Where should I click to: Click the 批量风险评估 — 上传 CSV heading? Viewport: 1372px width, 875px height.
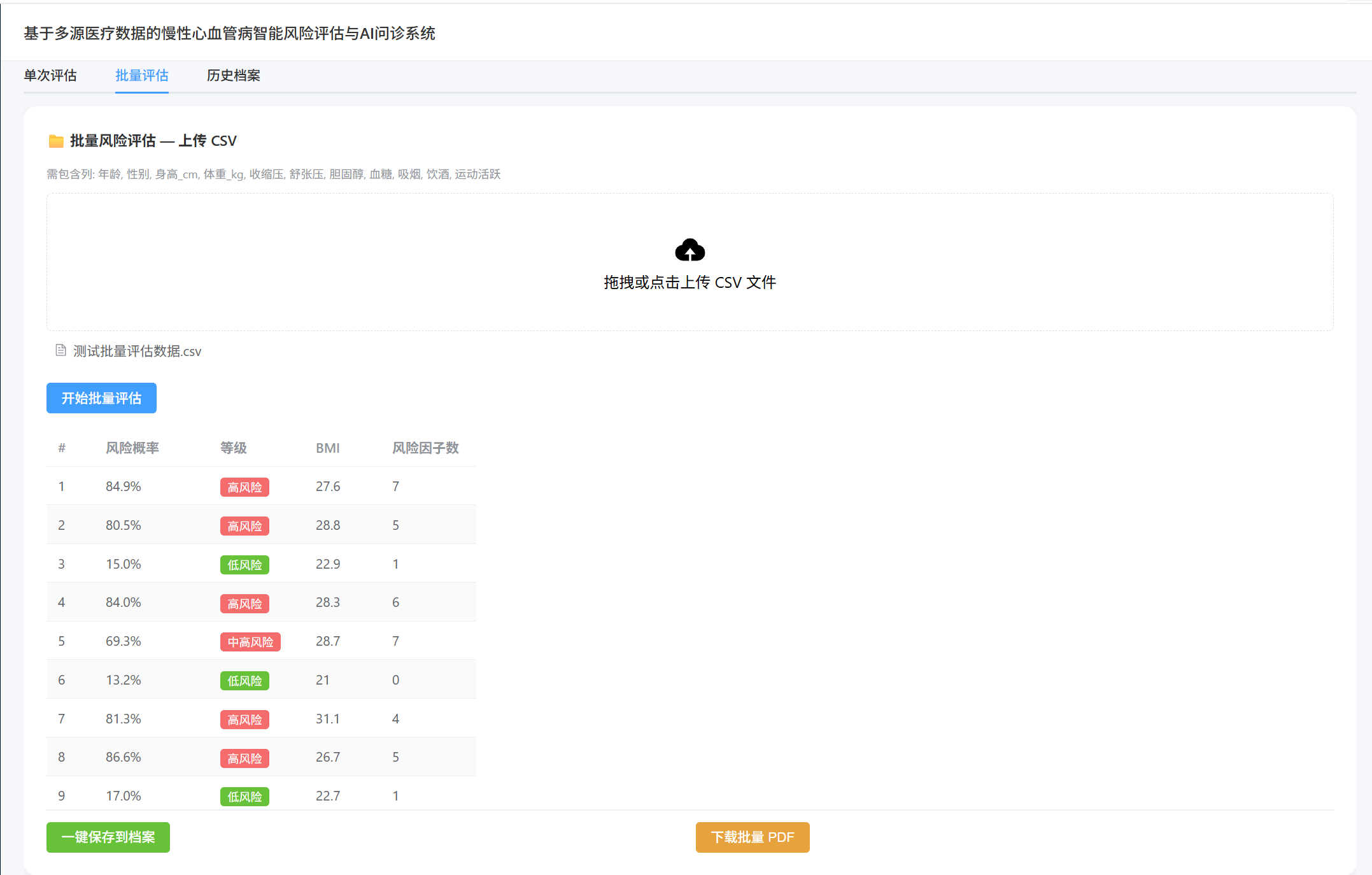[x=153, y=141]
